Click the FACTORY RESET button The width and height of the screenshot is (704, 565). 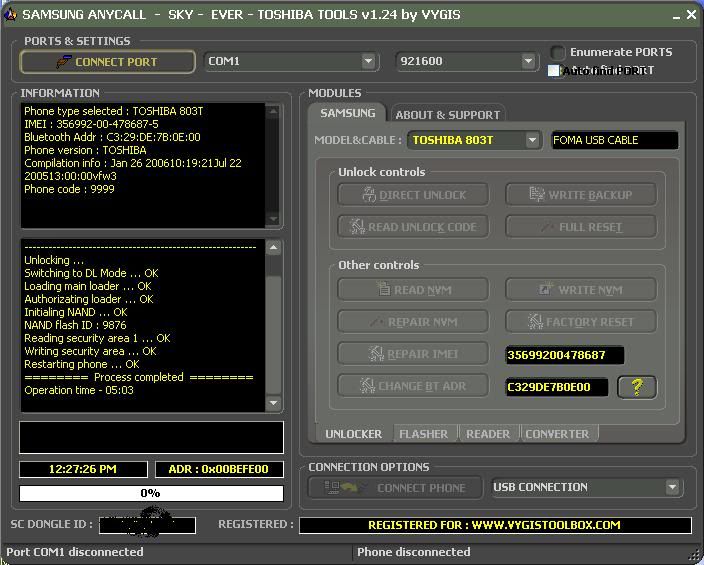[x=581, y=322]
